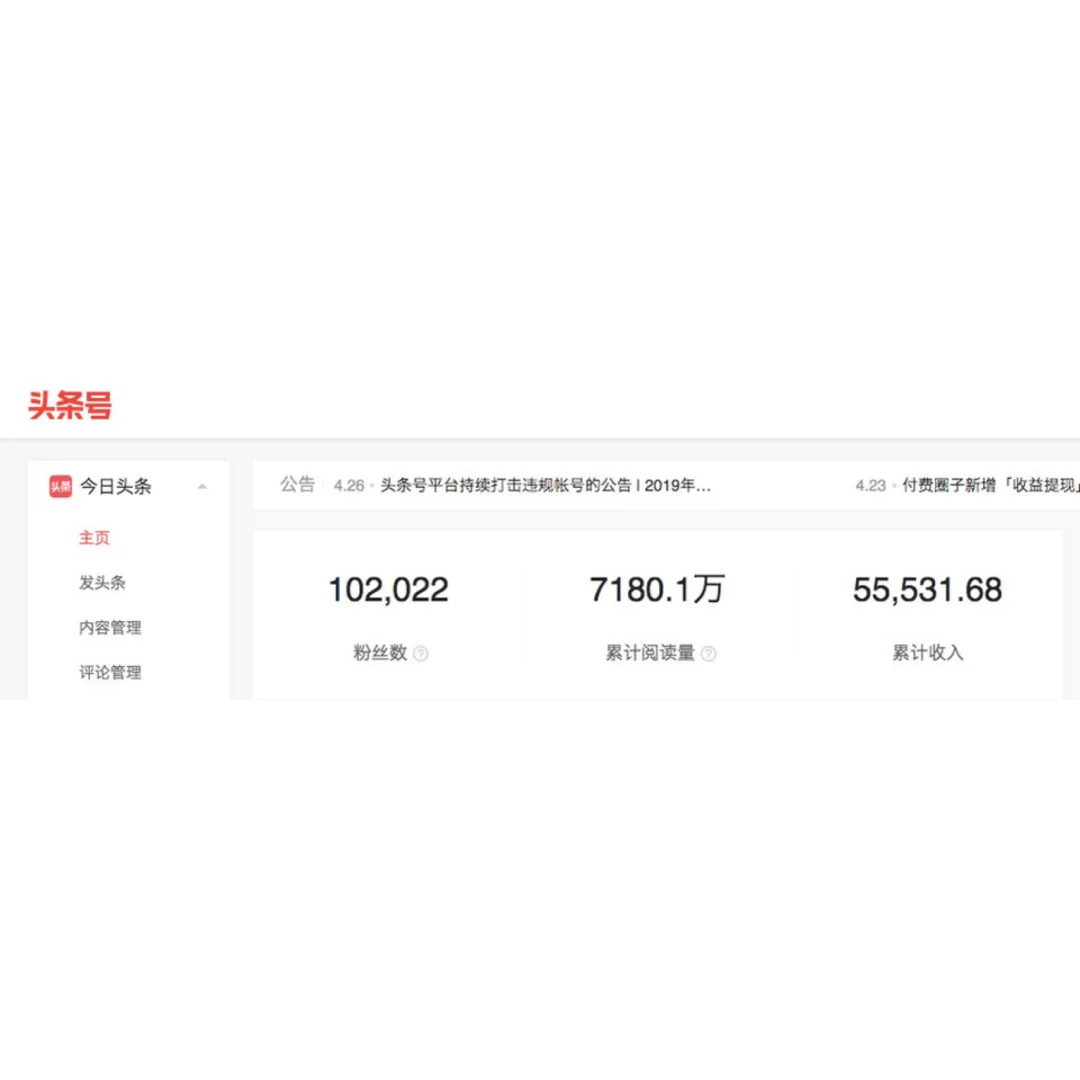The width and height of the screenshot is (1080, 1080).
Task: Open the 今日头条 sidebar heading
Action: 116,486
